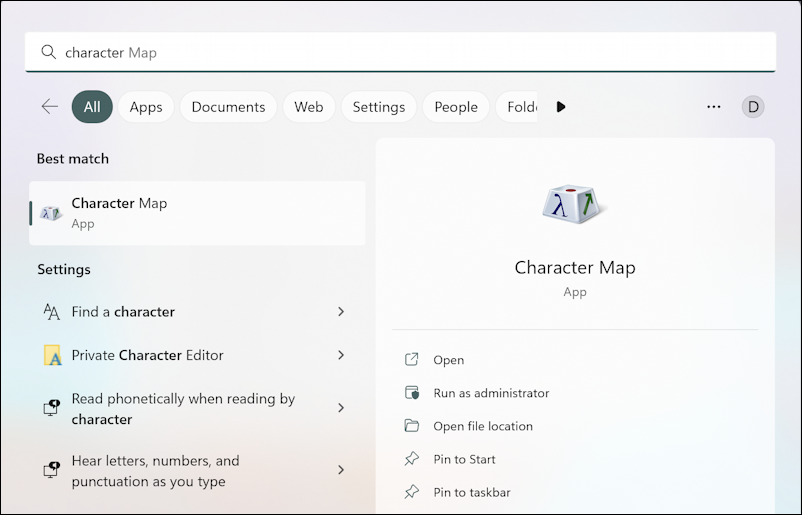This screenshot has height=515, width=802.
Task: Show more filters with the play arrow
Action: (x=561, y=107)
